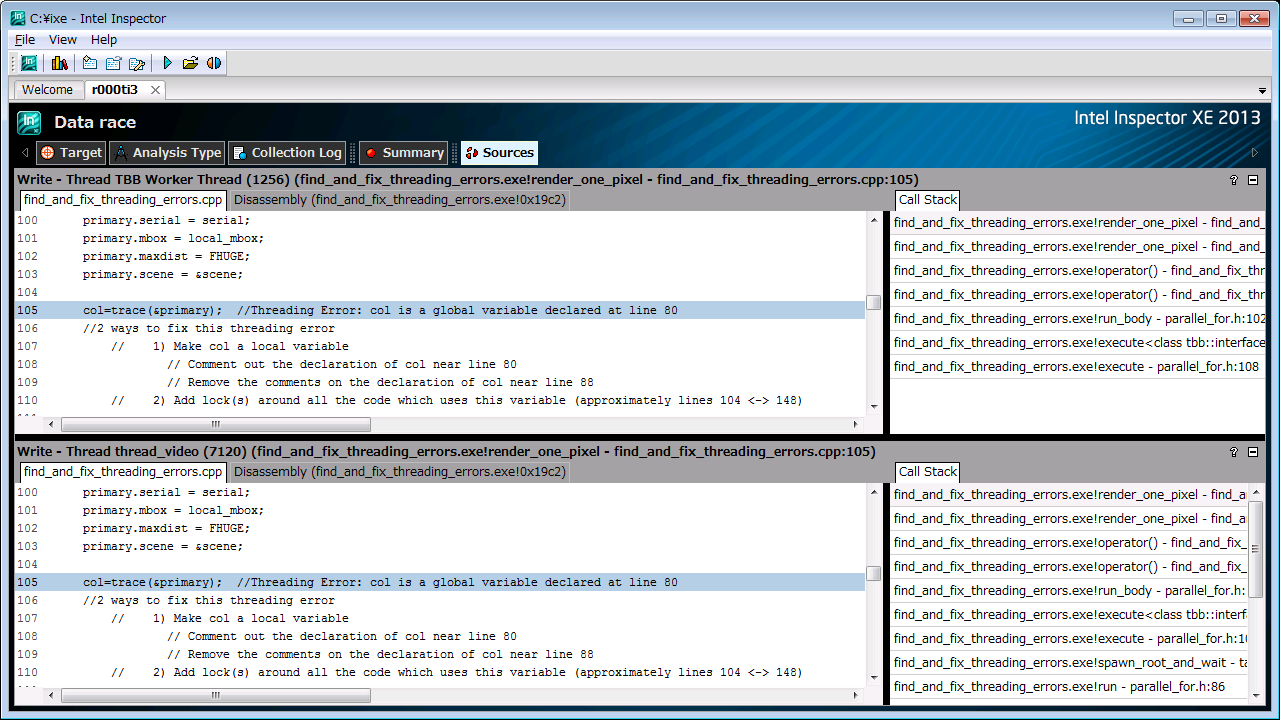
Task: Click highlighted line 105 in the upper source pane
Action: coord(440,310)
